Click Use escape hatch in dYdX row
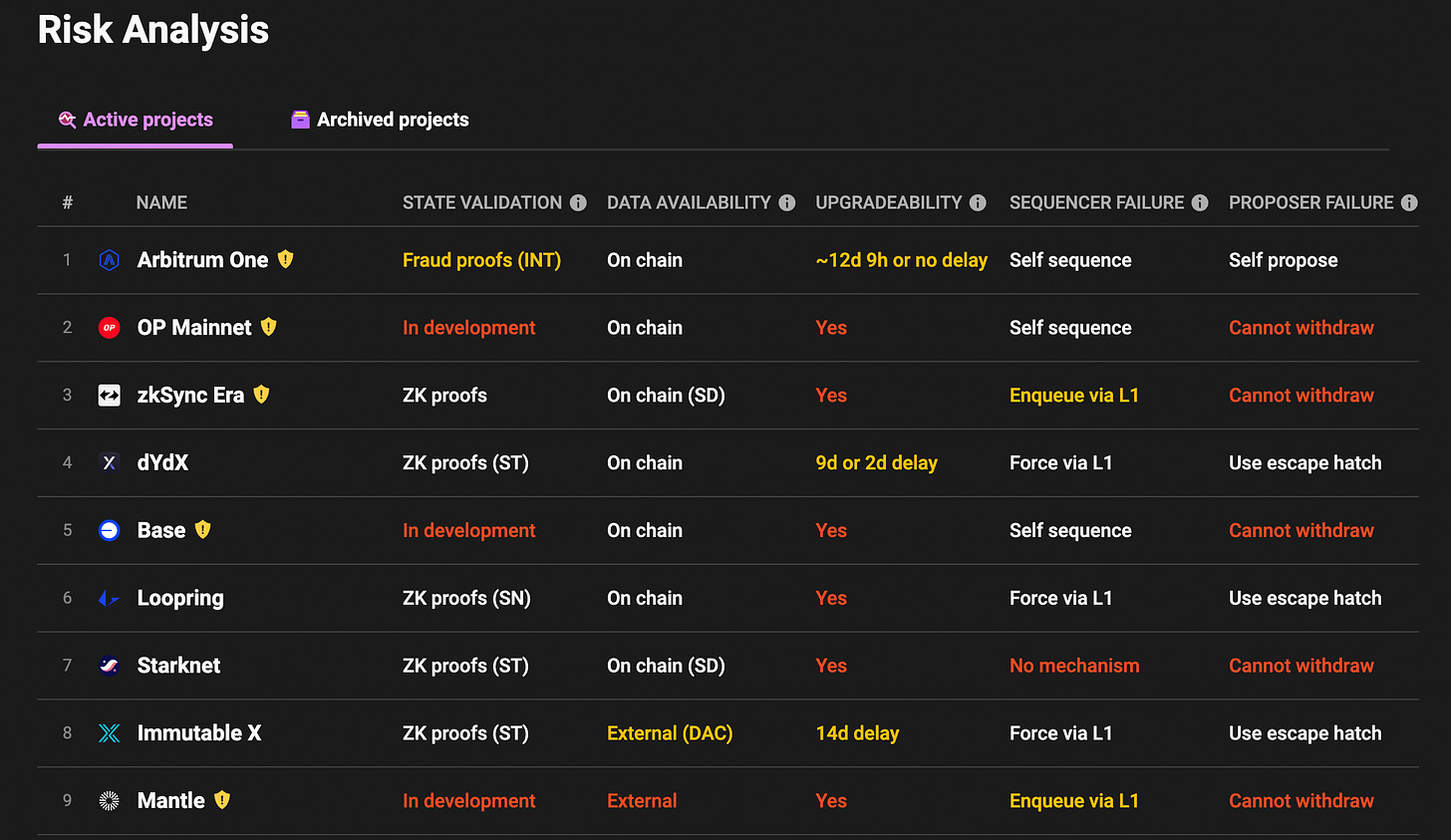This screenshot has width=1451, height=840. click(1305, 462)
